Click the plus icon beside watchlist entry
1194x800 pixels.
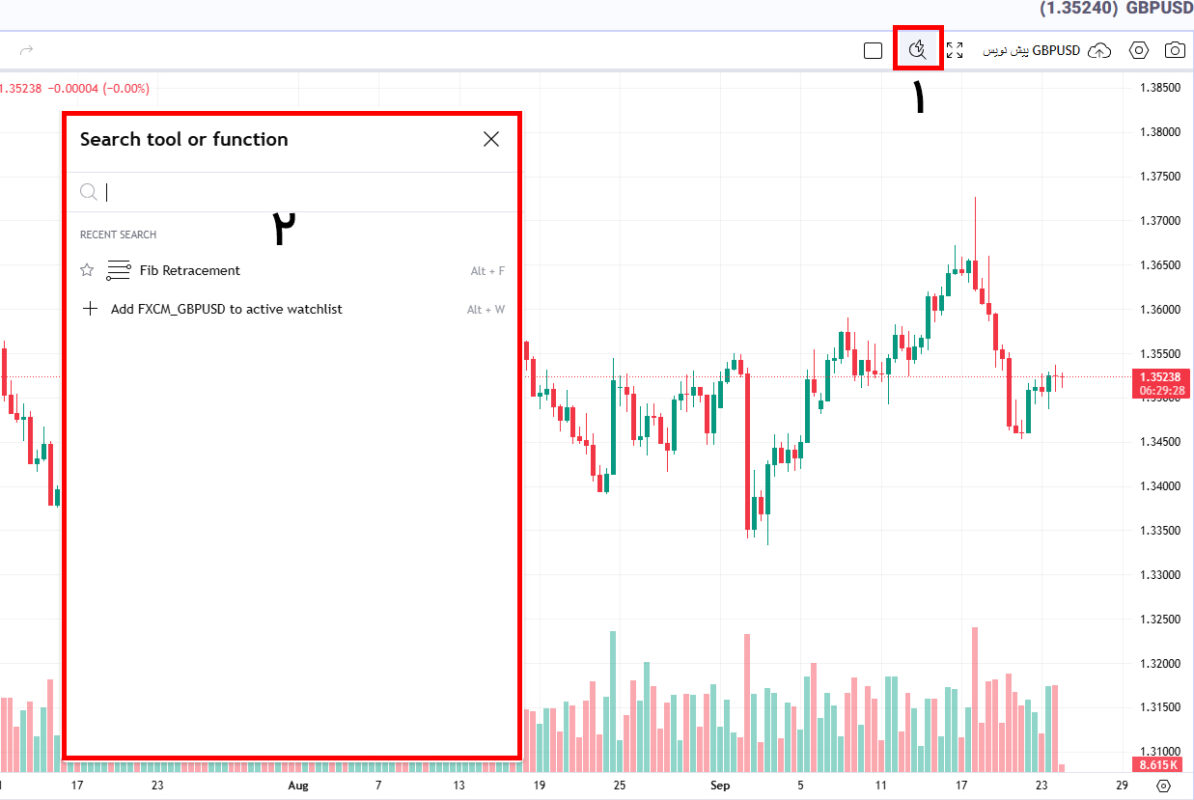[x=90, y=309]
